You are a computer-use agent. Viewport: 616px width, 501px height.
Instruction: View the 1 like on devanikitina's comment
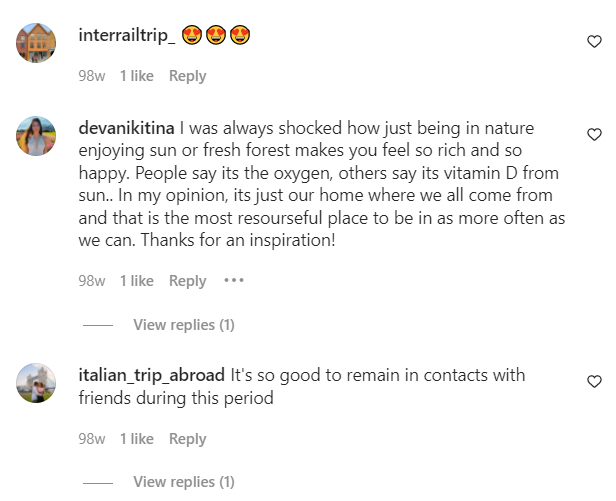coord(137,281)
